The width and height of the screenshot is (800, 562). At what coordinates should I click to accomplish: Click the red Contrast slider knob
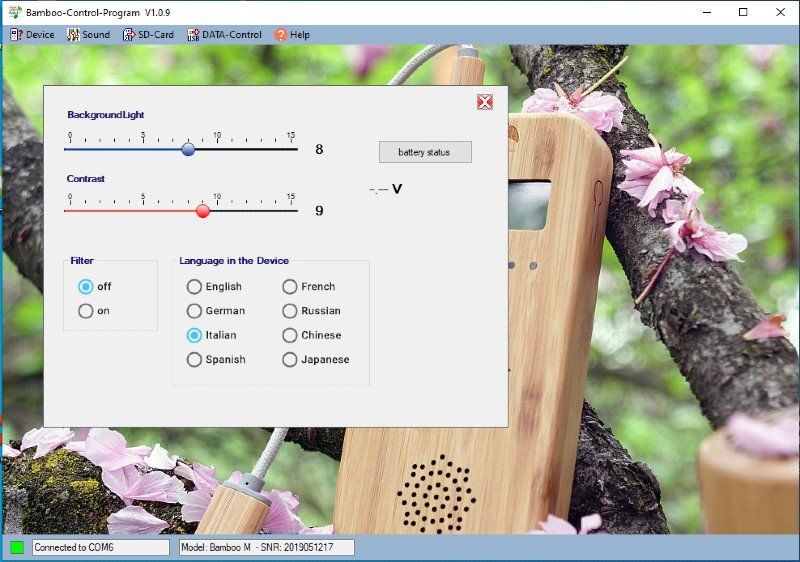[203, 211]
